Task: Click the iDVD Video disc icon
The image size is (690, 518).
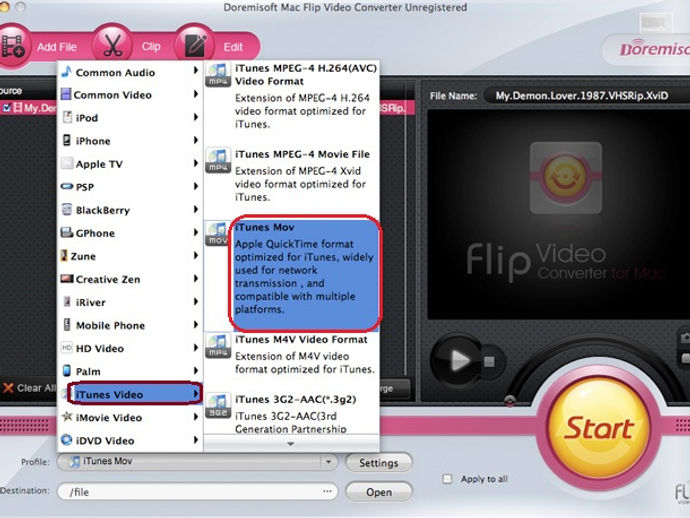Action: (66, 440)
